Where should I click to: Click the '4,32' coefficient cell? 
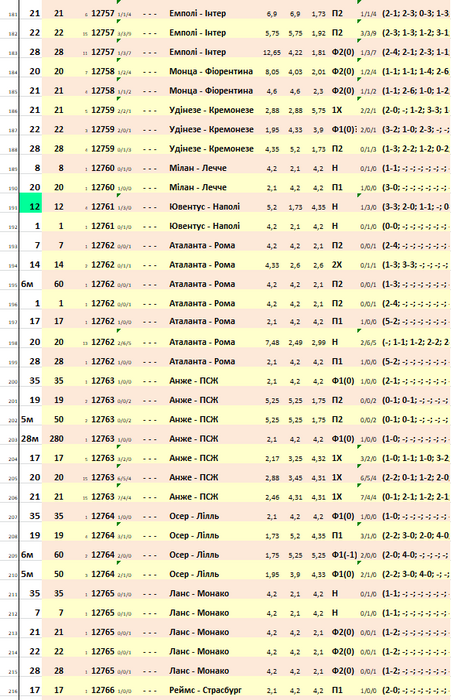(318, 458)
